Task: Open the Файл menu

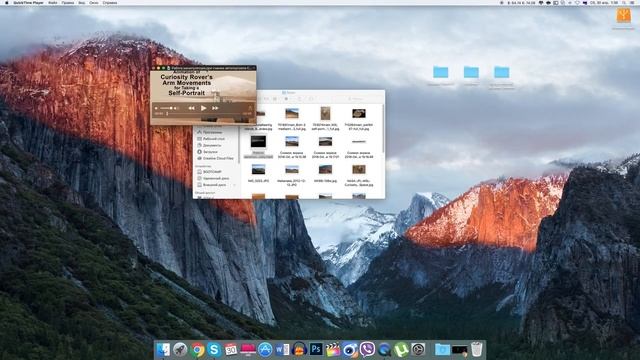Action: click(x=53, y=2)
